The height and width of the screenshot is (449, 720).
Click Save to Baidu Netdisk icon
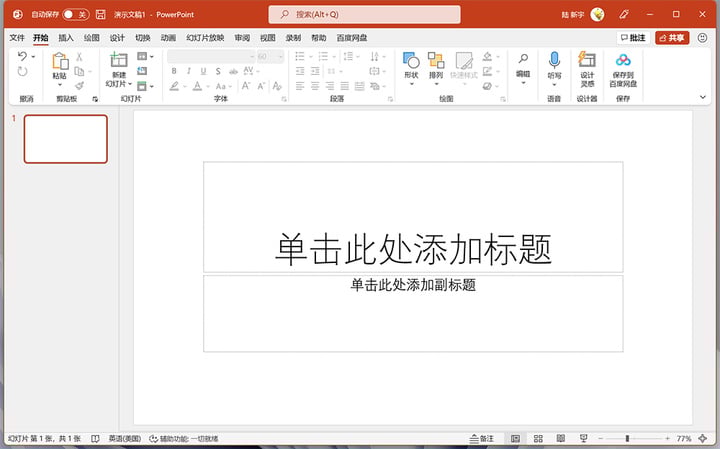coord(623,60)
